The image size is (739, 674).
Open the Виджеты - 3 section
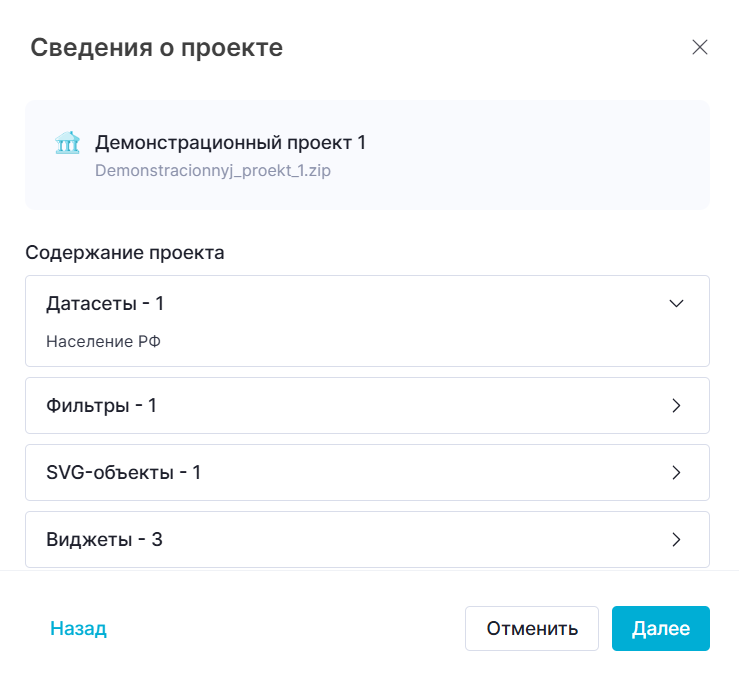click(x=104, y=540)
